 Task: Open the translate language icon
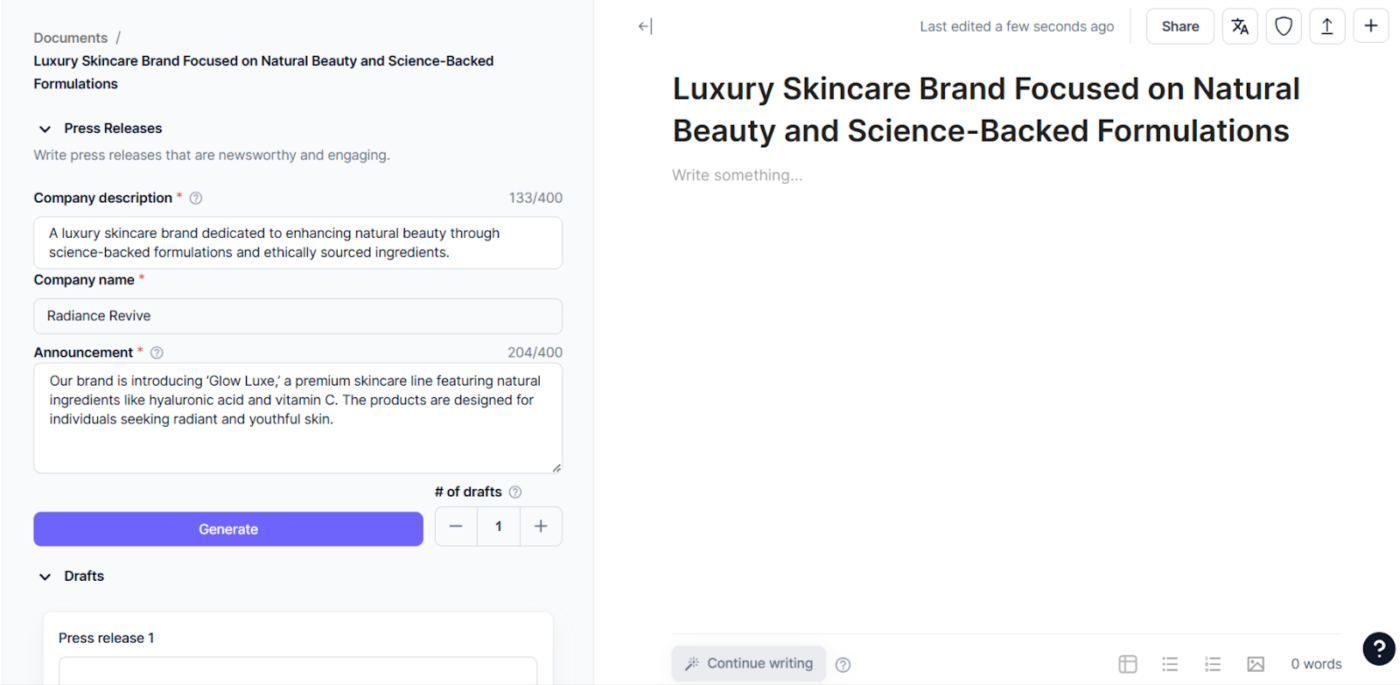click(1240, 27)
